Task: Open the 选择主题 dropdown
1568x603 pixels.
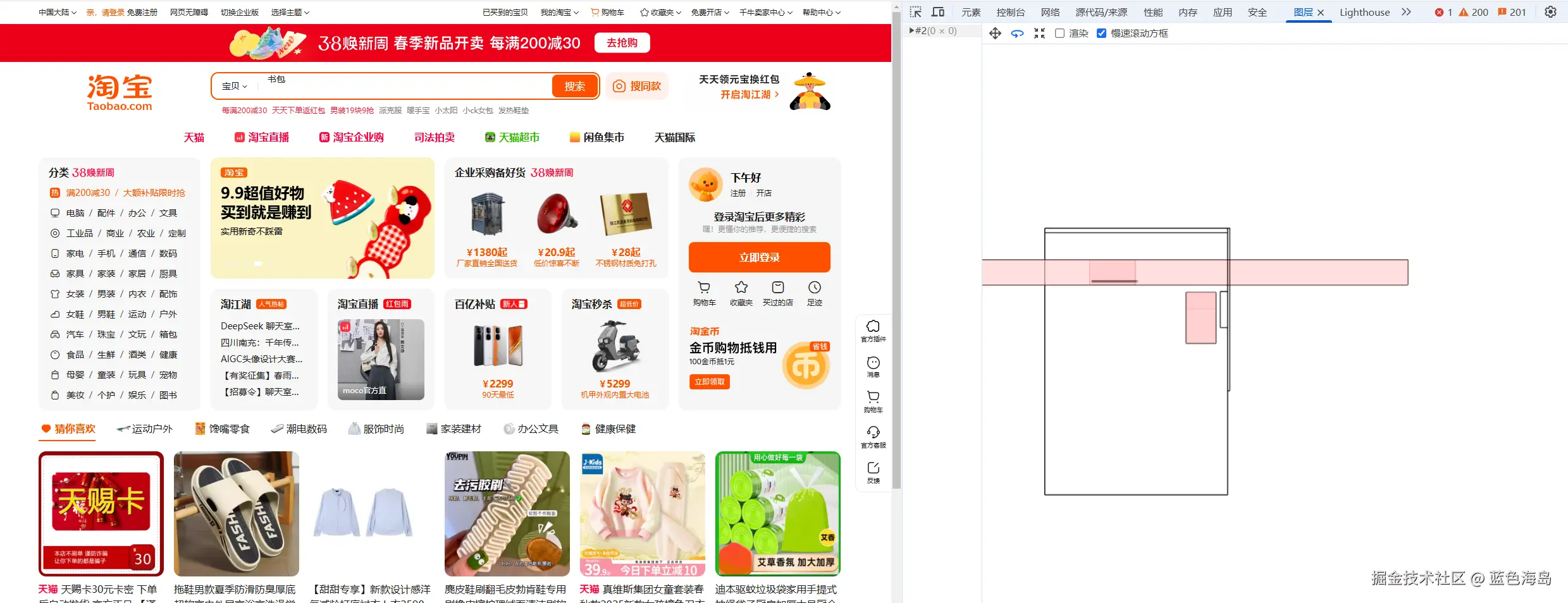Action: pyautogui.click(x=290, y=12)
